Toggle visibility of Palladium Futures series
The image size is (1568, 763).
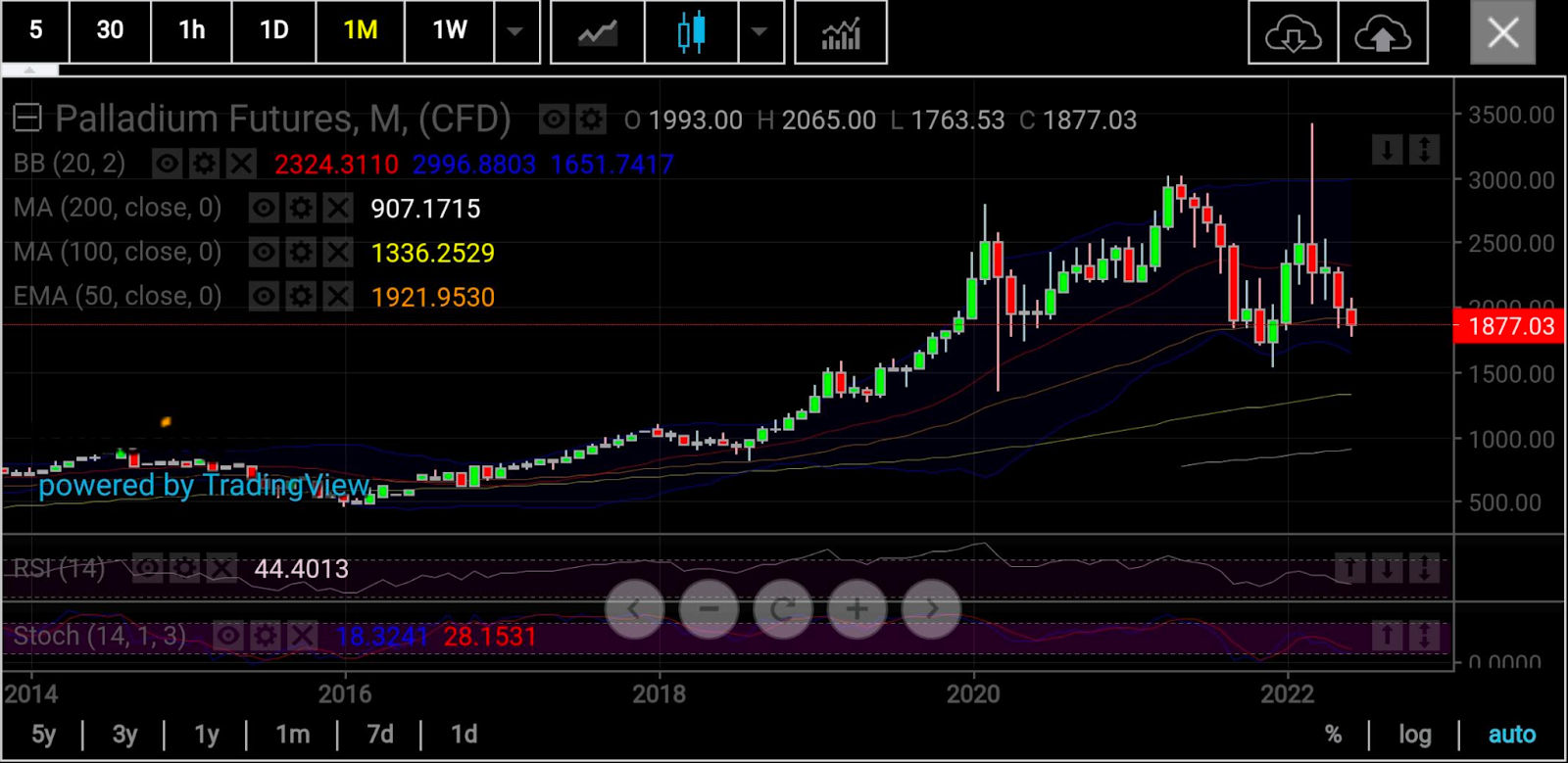click(554, 120)
